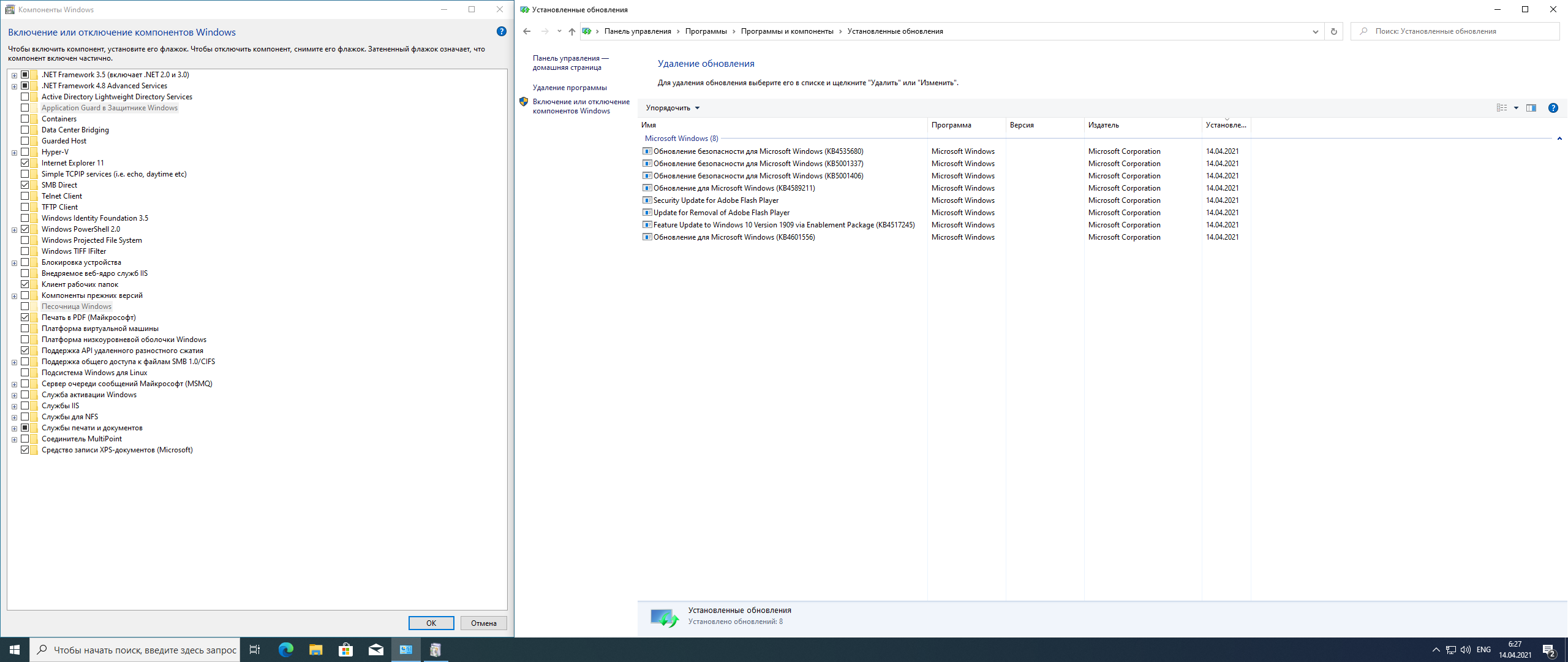Sort by Программа column header
This screenshot has width=1568, height=662.
[966, 125]
